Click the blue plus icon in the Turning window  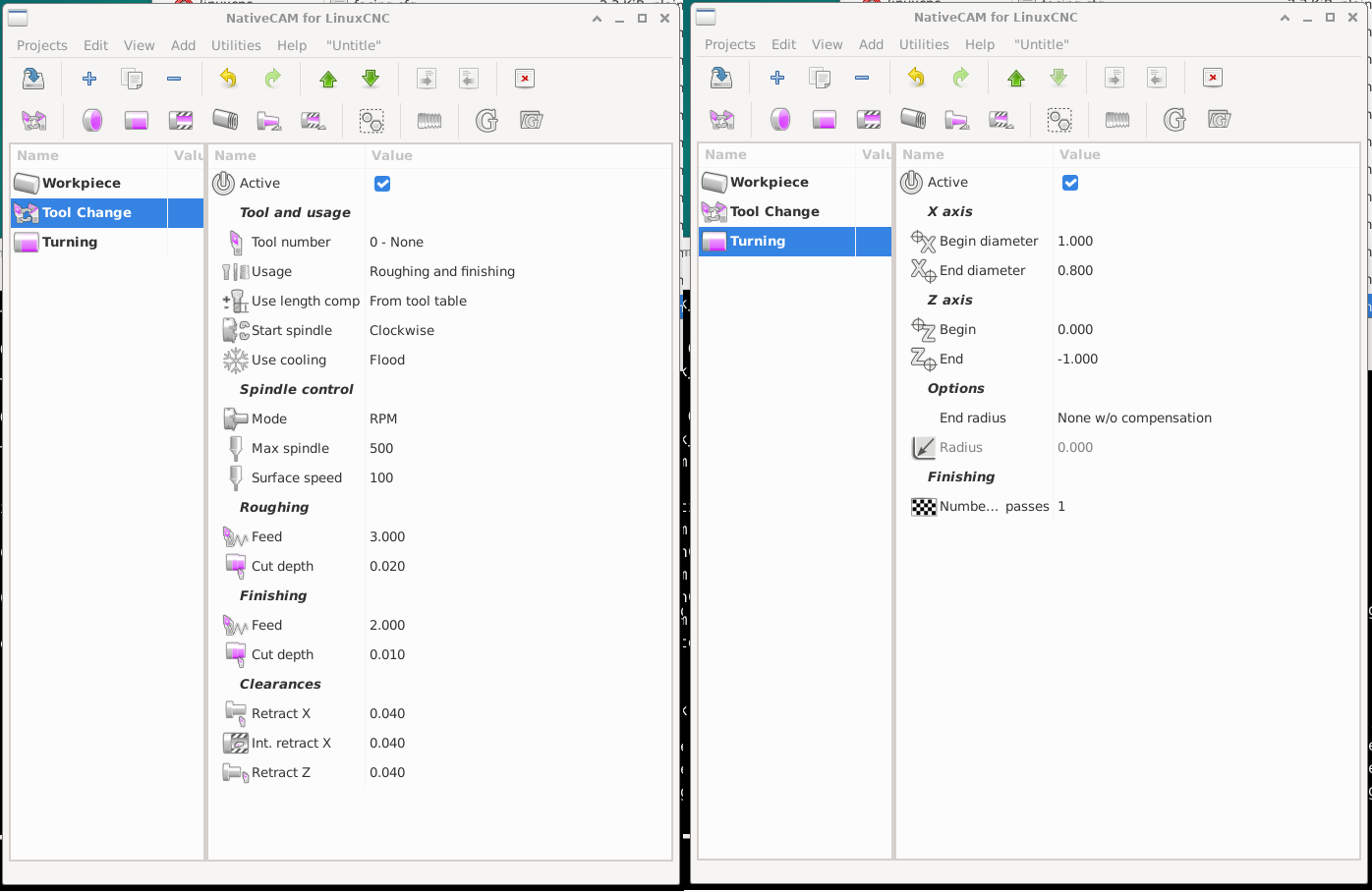[x=777, y=78]
